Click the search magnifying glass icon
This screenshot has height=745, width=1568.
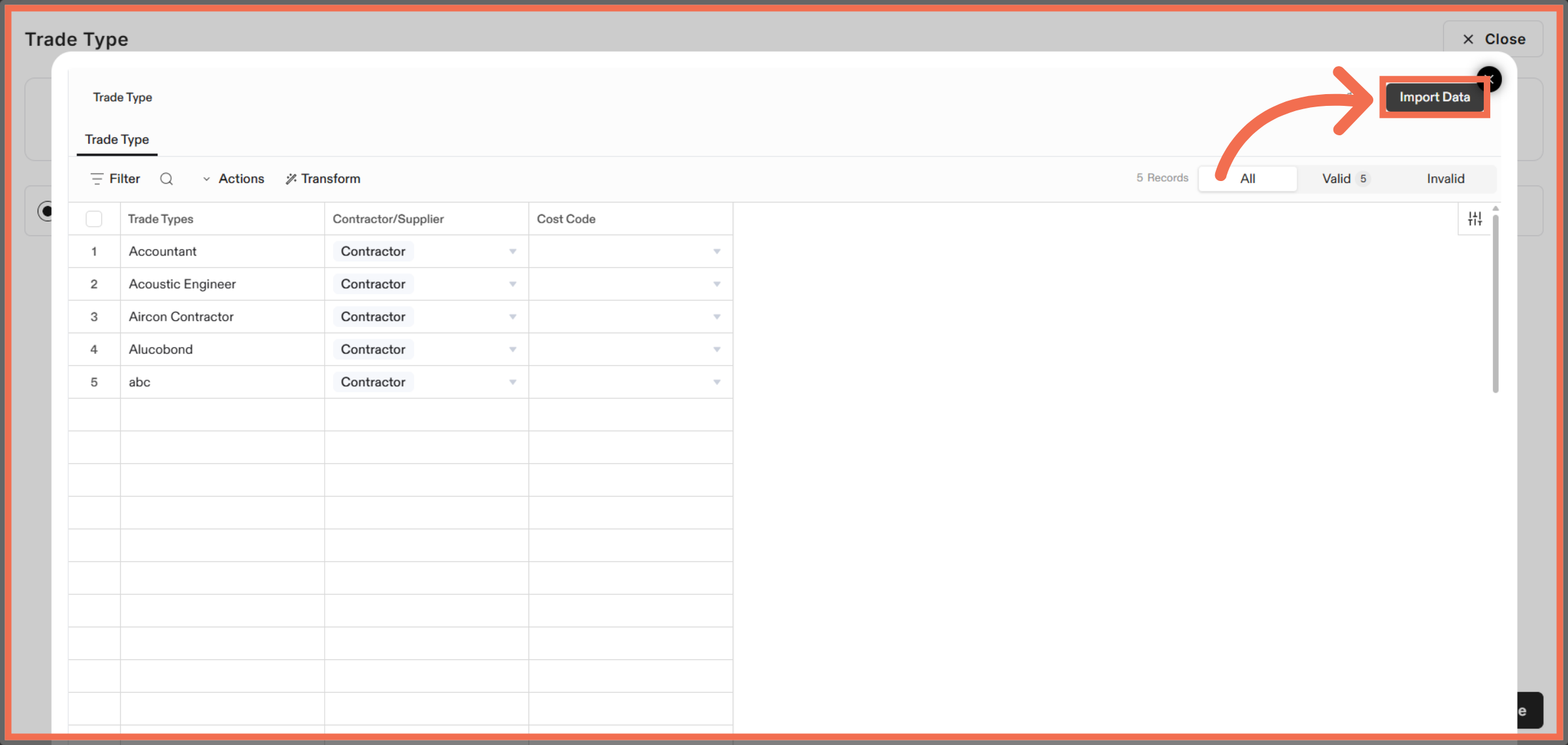[167, 178]
